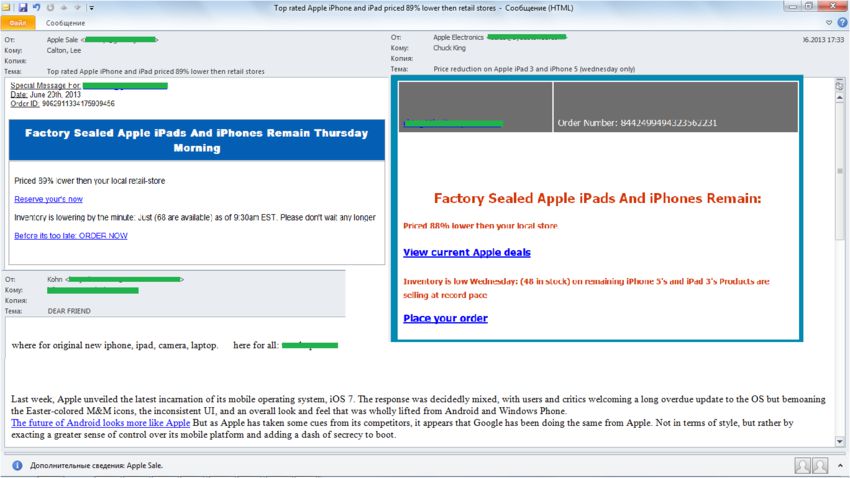Click red 'Priced 88% lower then your local store' text

click(480, 226)
